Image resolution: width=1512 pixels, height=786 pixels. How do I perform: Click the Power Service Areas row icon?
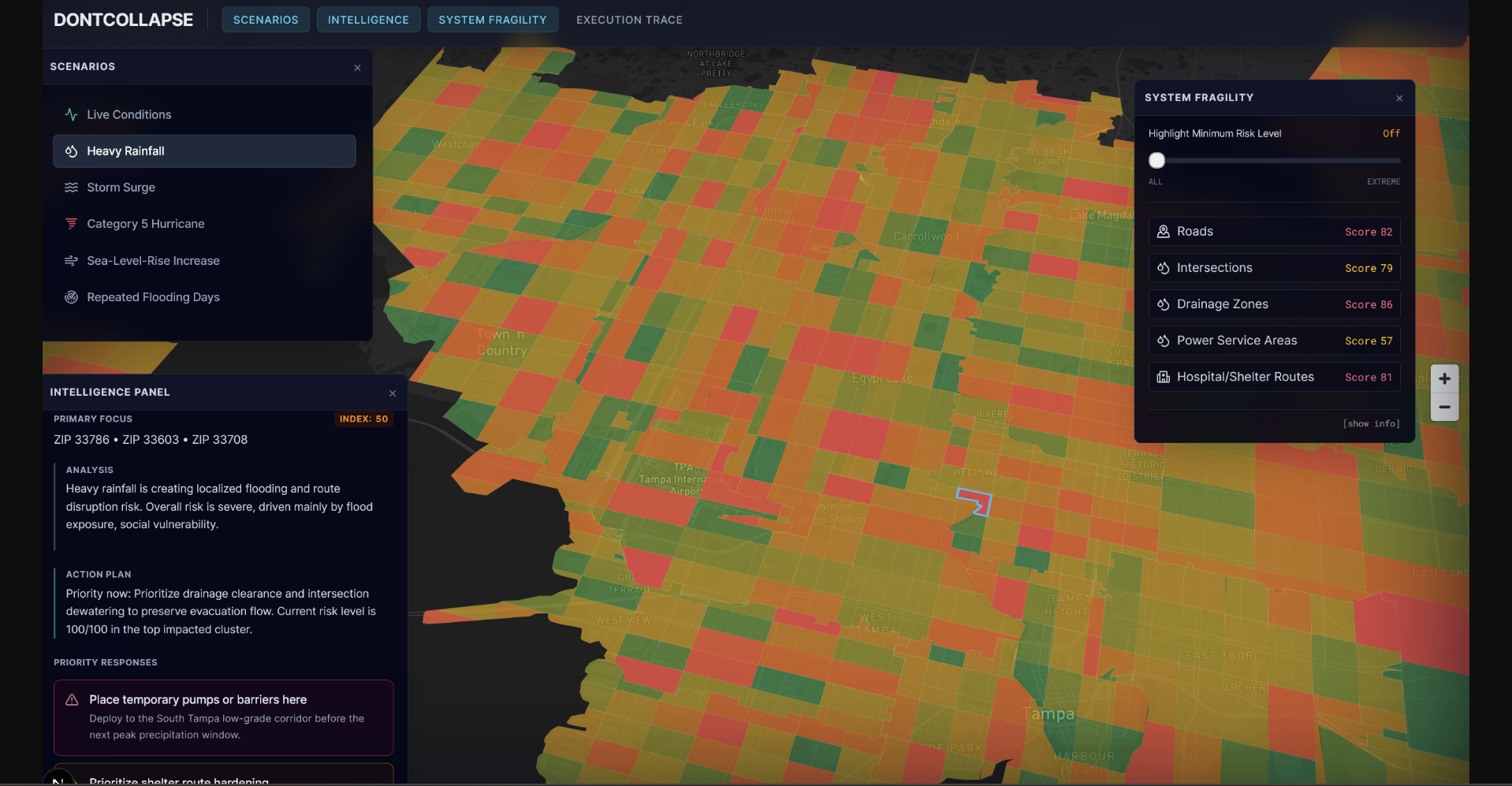1163,341
